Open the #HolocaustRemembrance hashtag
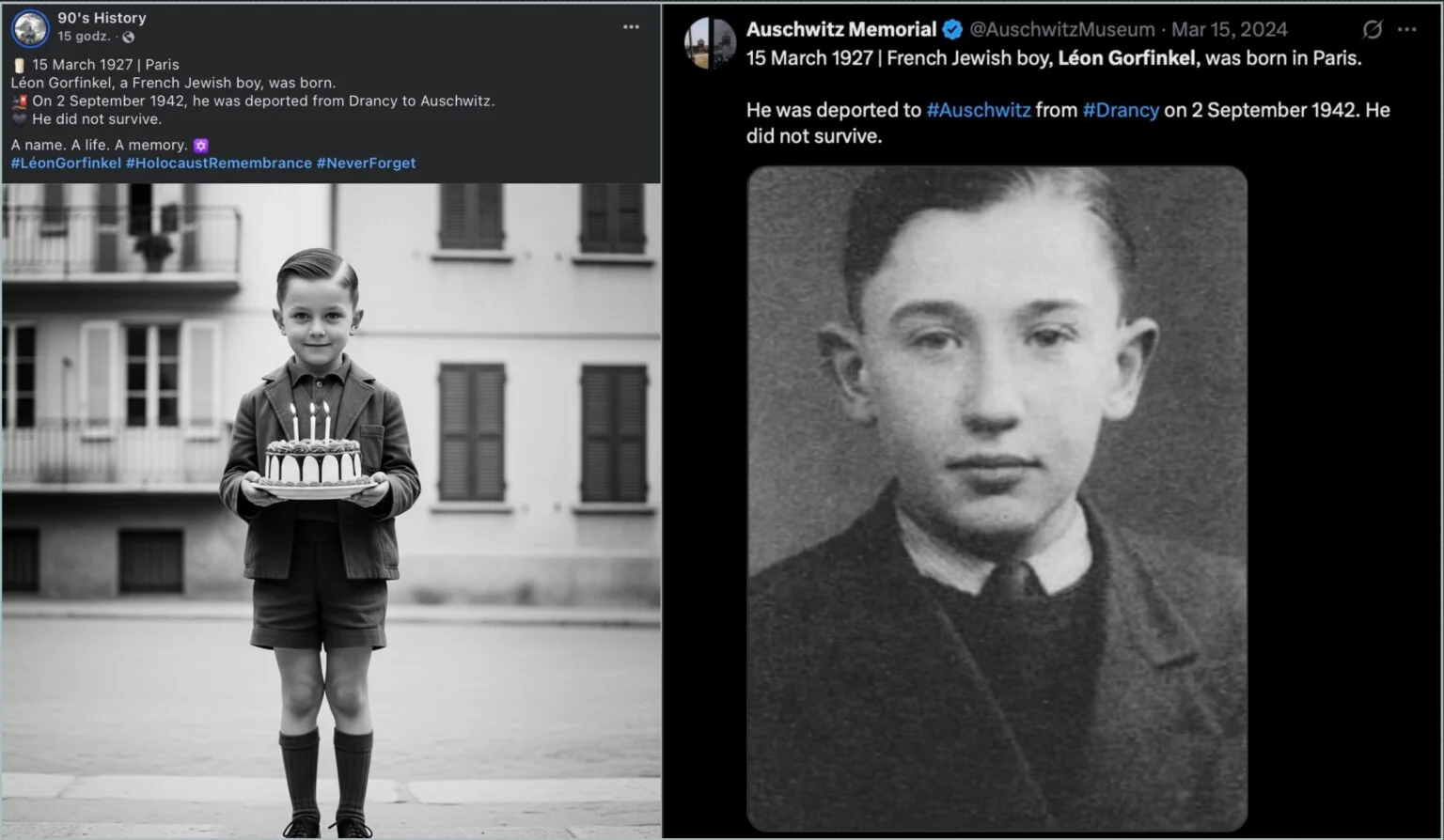Screen dimensions: 1444x840 click(x=219, y=163)
